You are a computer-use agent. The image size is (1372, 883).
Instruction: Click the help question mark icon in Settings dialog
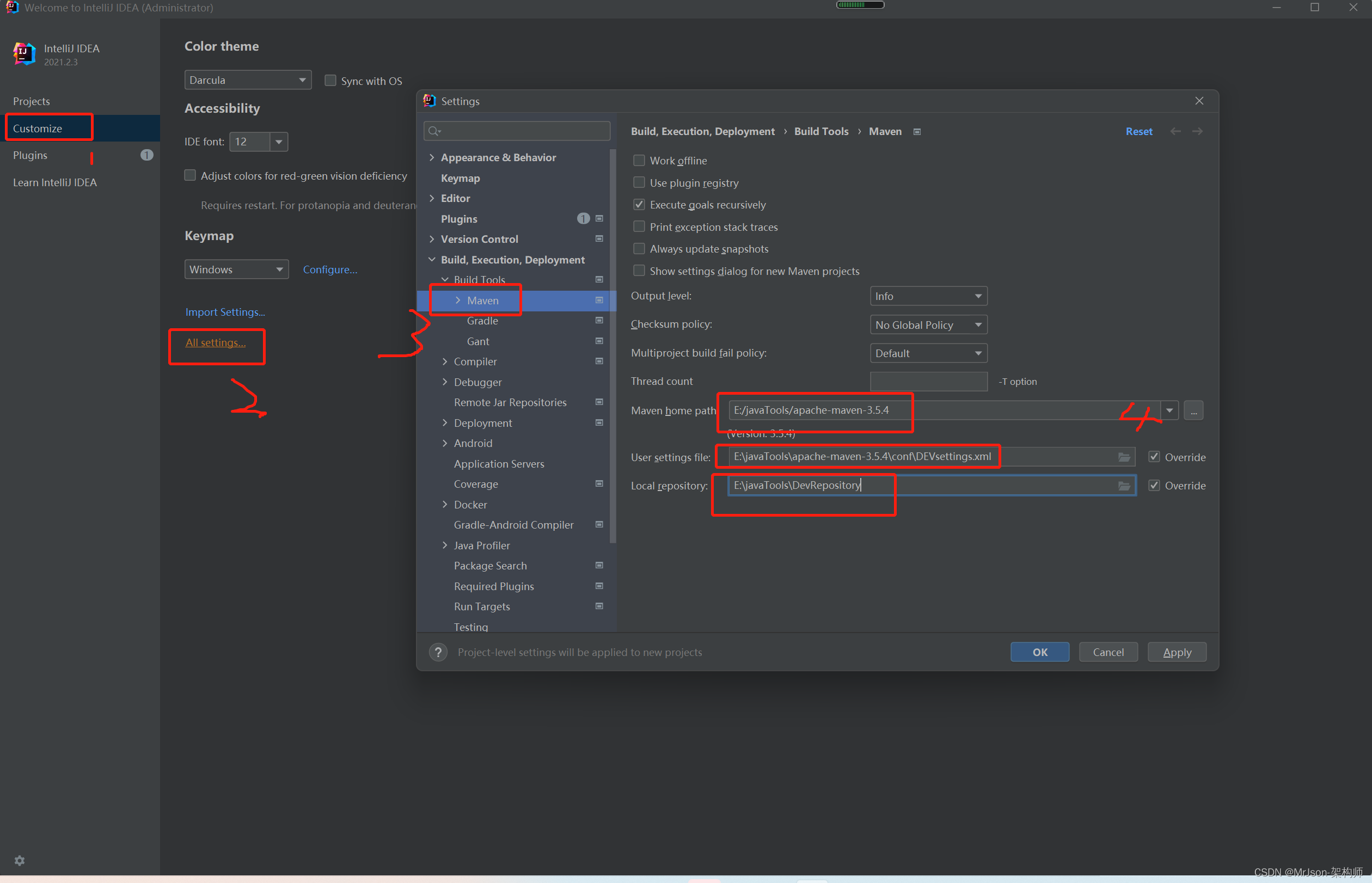click(438, 652)
